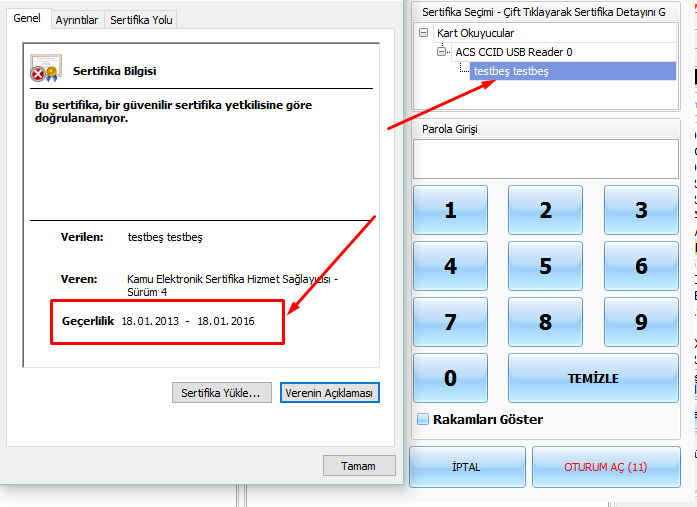Cancel login with İPTAL button
The width and height of the screenshot is (697, 507).
pyautogui.click(x=466, y=467)
